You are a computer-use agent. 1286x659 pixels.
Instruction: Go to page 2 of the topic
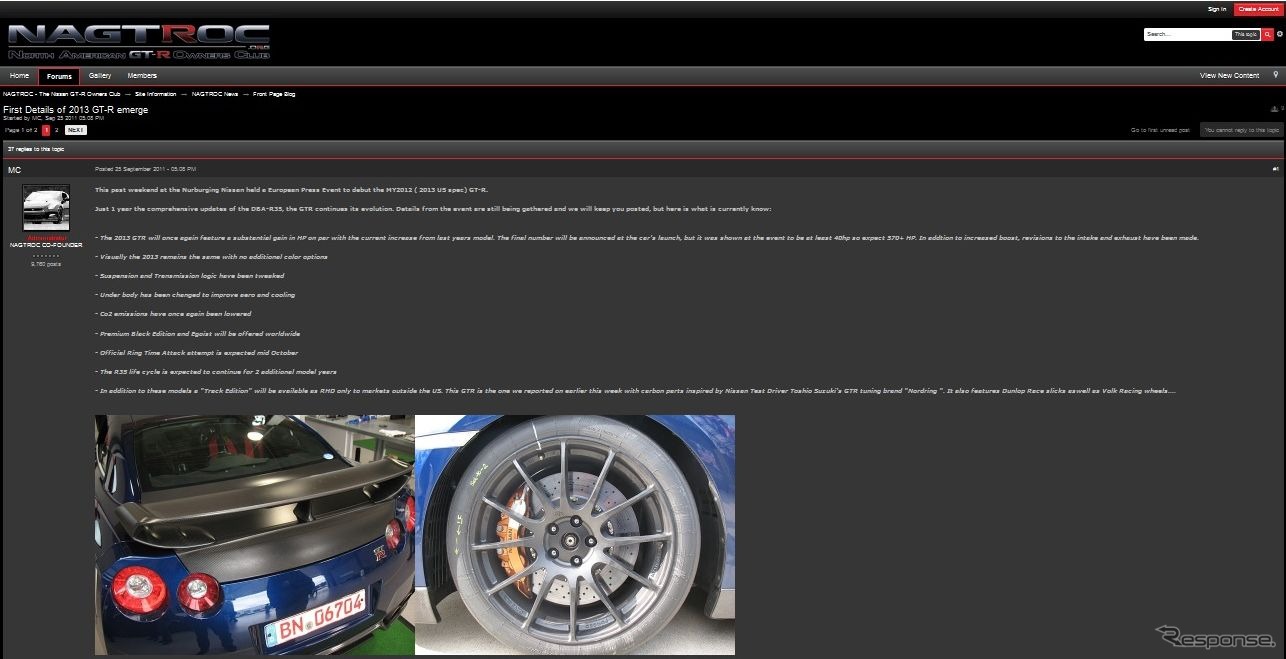point(56,130)
